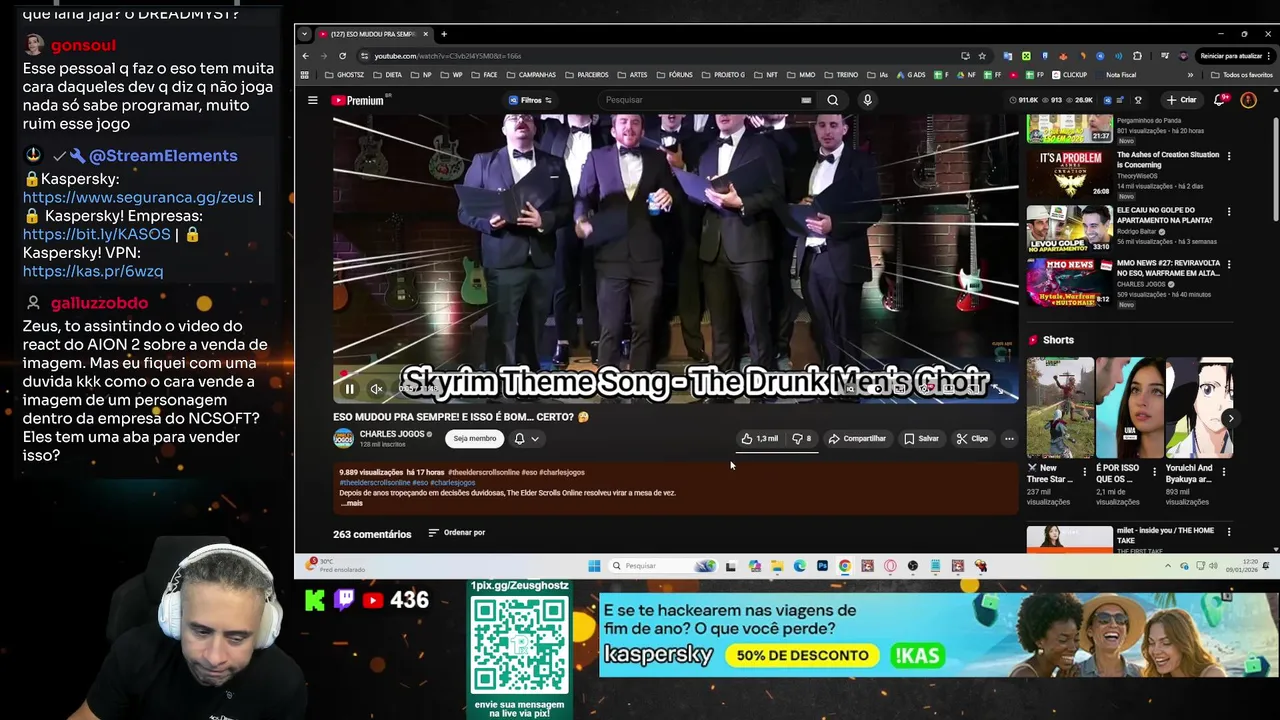Expand the description with ...mais
This screenshot has width=1280, height=720.
(x=351, y=503)
